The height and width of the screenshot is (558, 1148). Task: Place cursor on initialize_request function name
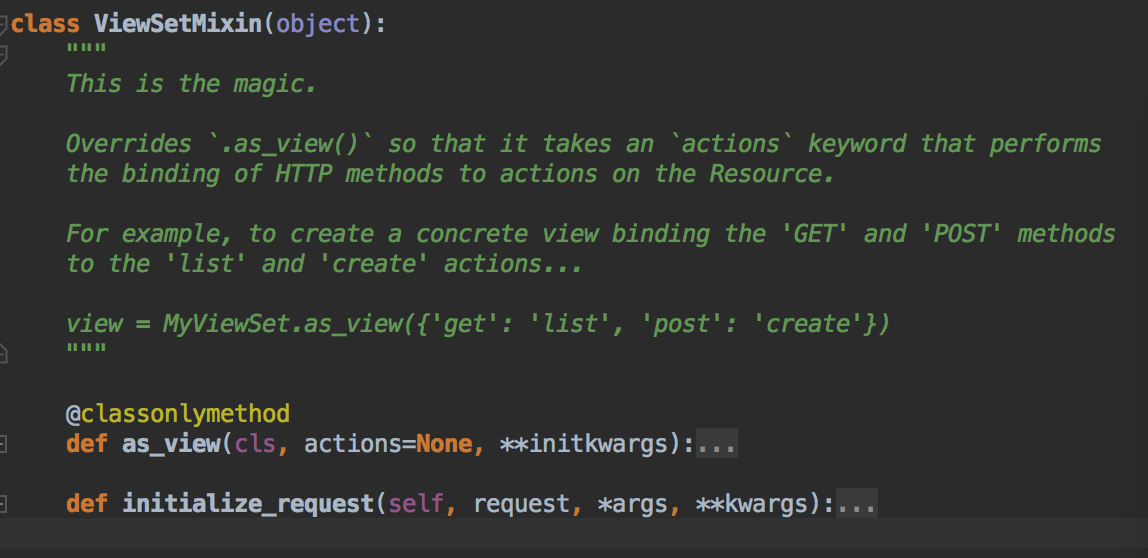pyautogui.click(x=248, y=504)
